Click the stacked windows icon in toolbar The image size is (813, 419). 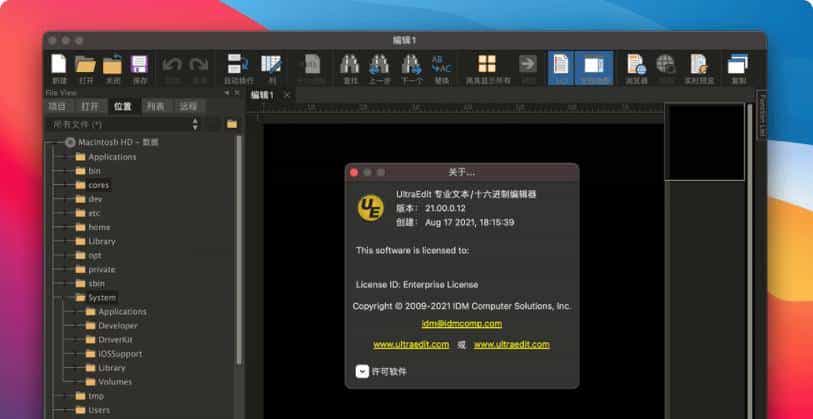click(x=738, y=64)
